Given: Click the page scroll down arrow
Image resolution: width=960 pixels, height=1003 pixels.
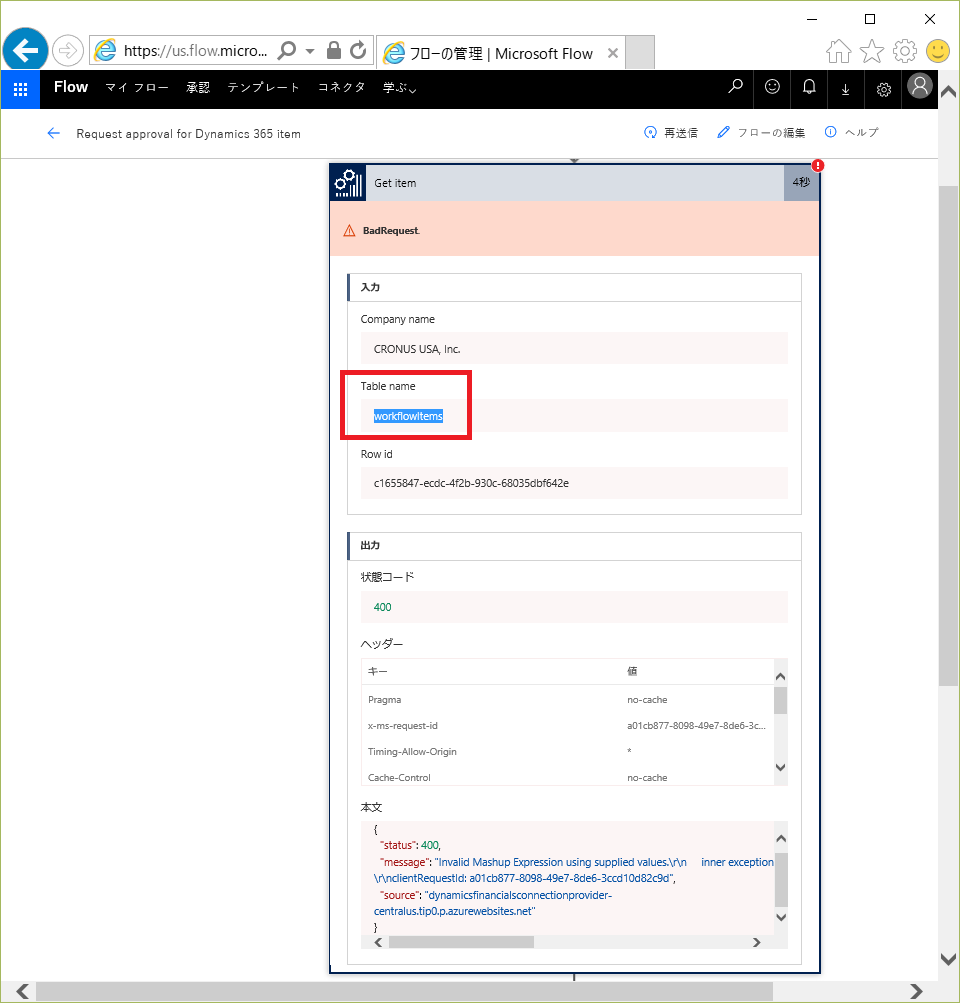Looking at the screenshot, I should pyautogui.click(x=949, y=959).
